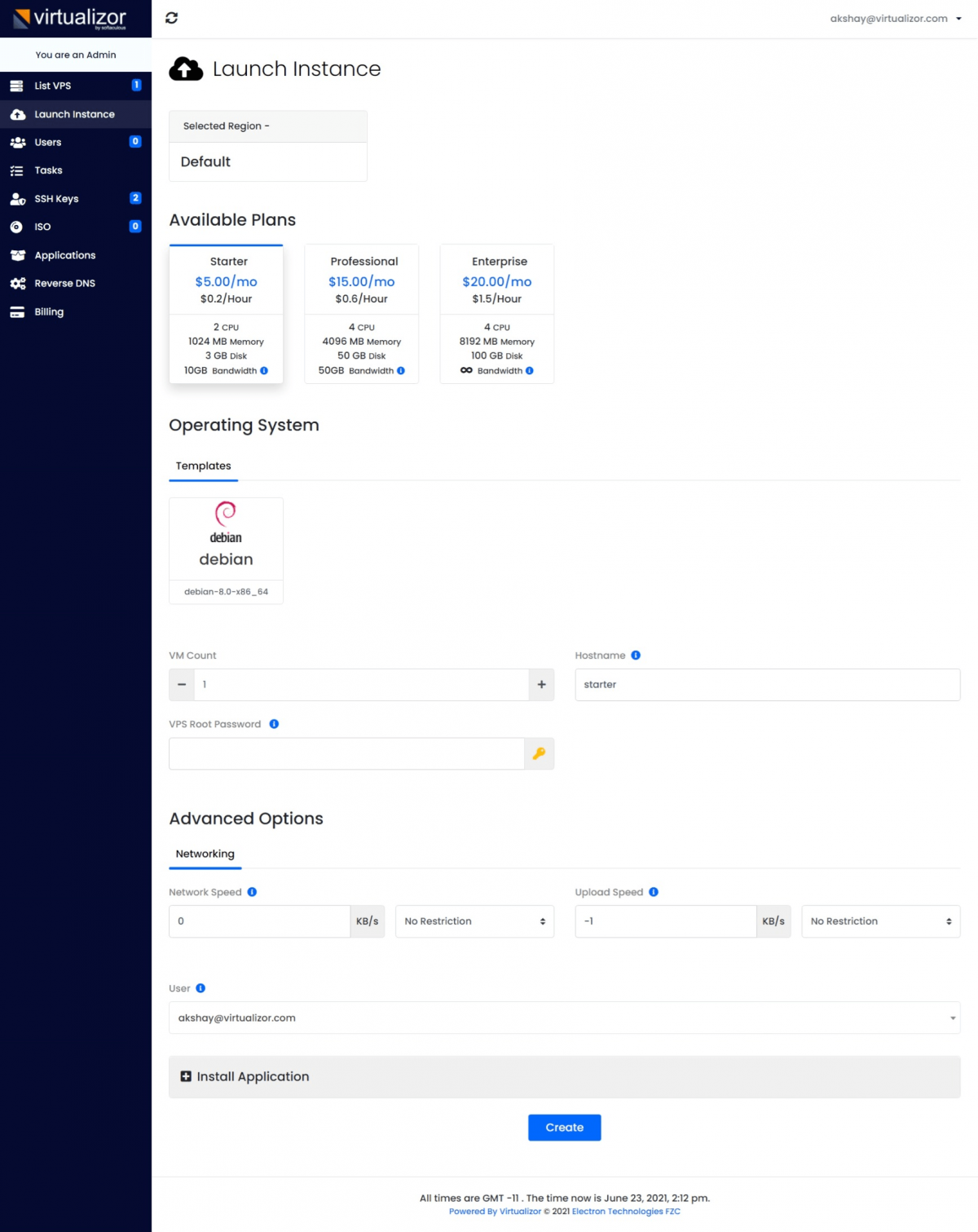Viewport: 978px width, 1232px height.
Task: Generate a password with the key icon
Action: point(538,753)
